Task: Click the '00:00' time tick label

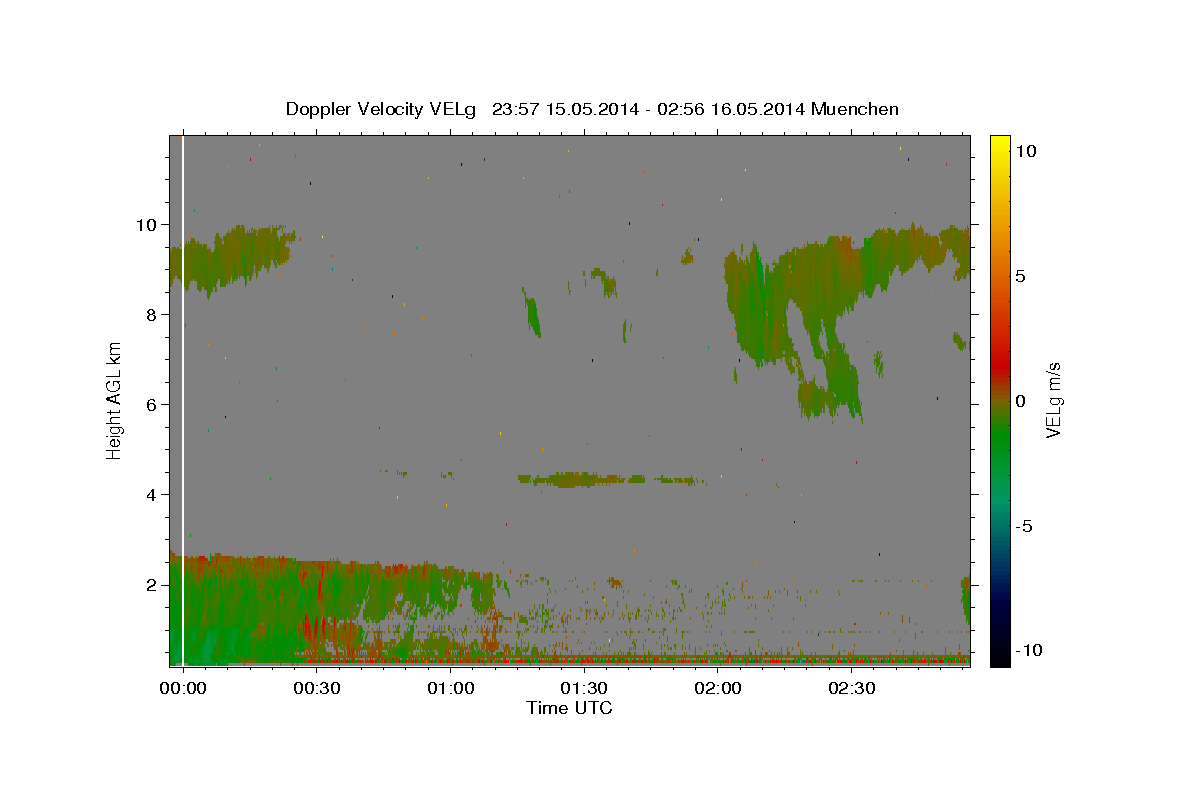Action: coord(183,689)
